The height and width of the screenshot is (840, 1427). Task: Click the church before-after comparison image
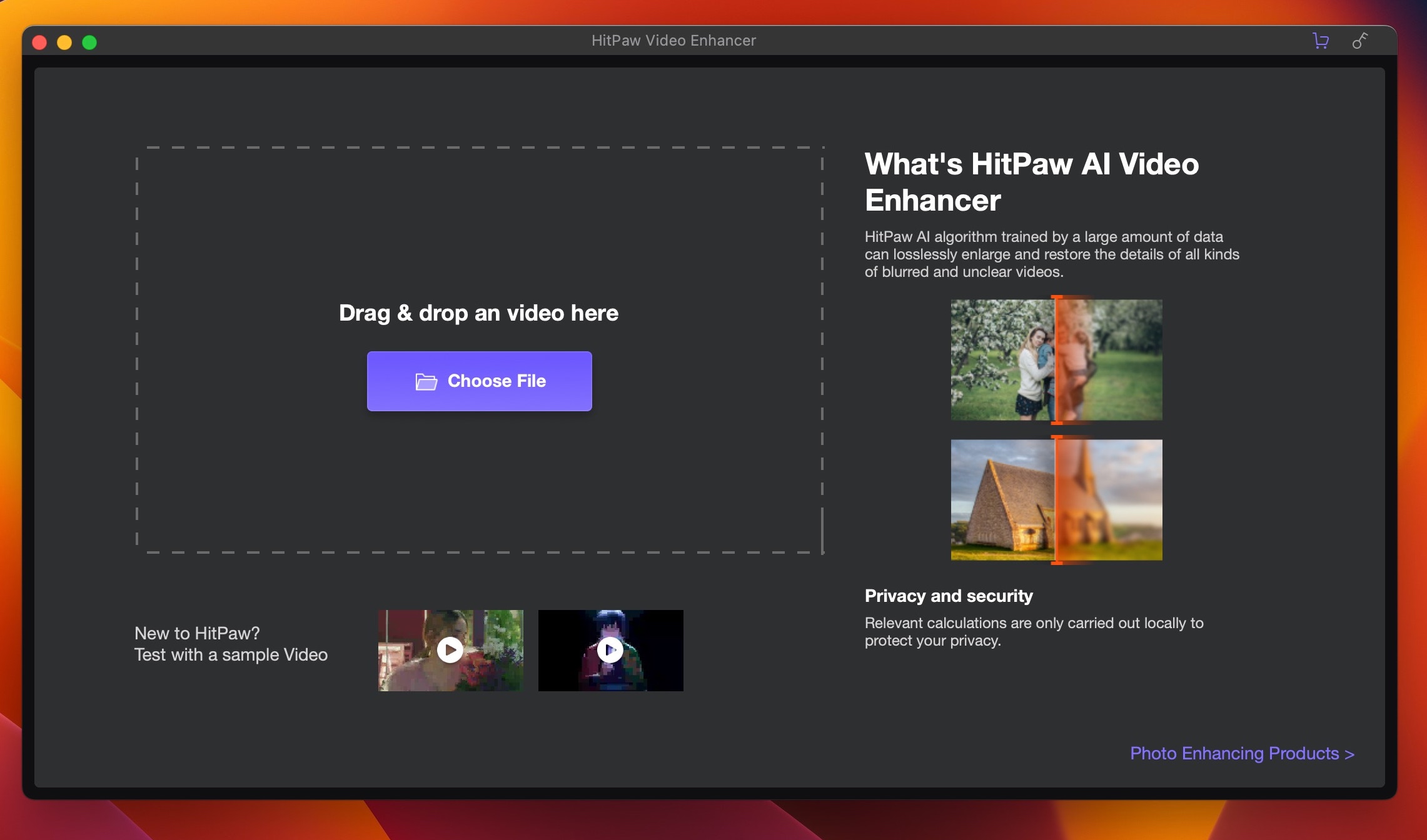(x=1056, y=499)
